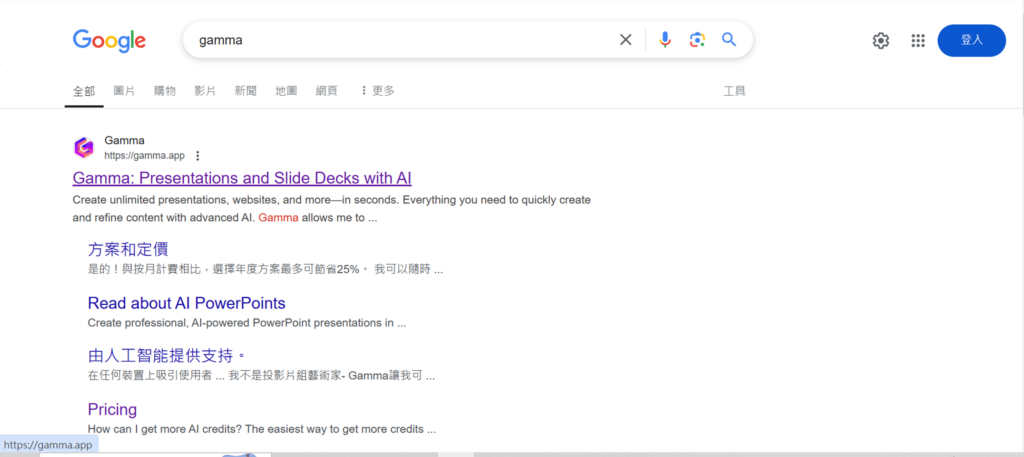Click the blue magnifier search icon

[x=729, y=40]
